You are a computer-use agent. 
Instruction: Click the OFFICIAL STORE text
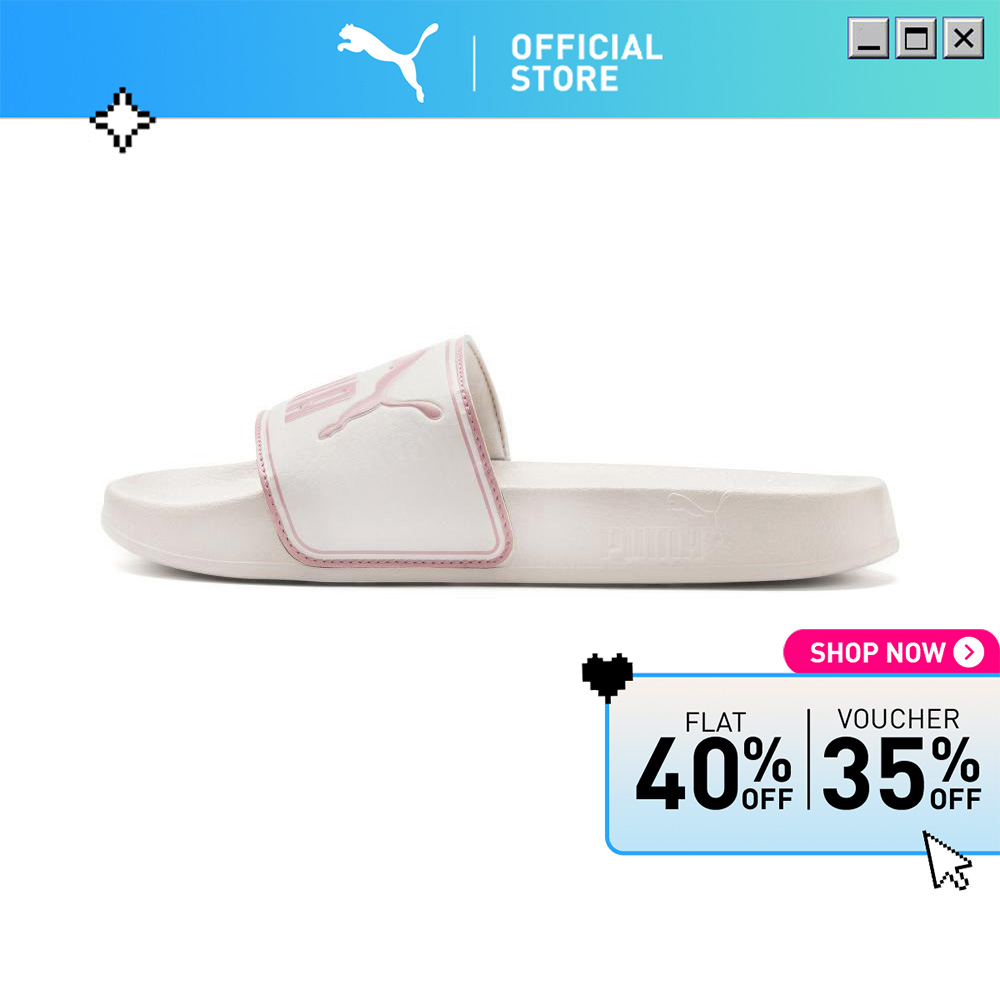point(586,63)
